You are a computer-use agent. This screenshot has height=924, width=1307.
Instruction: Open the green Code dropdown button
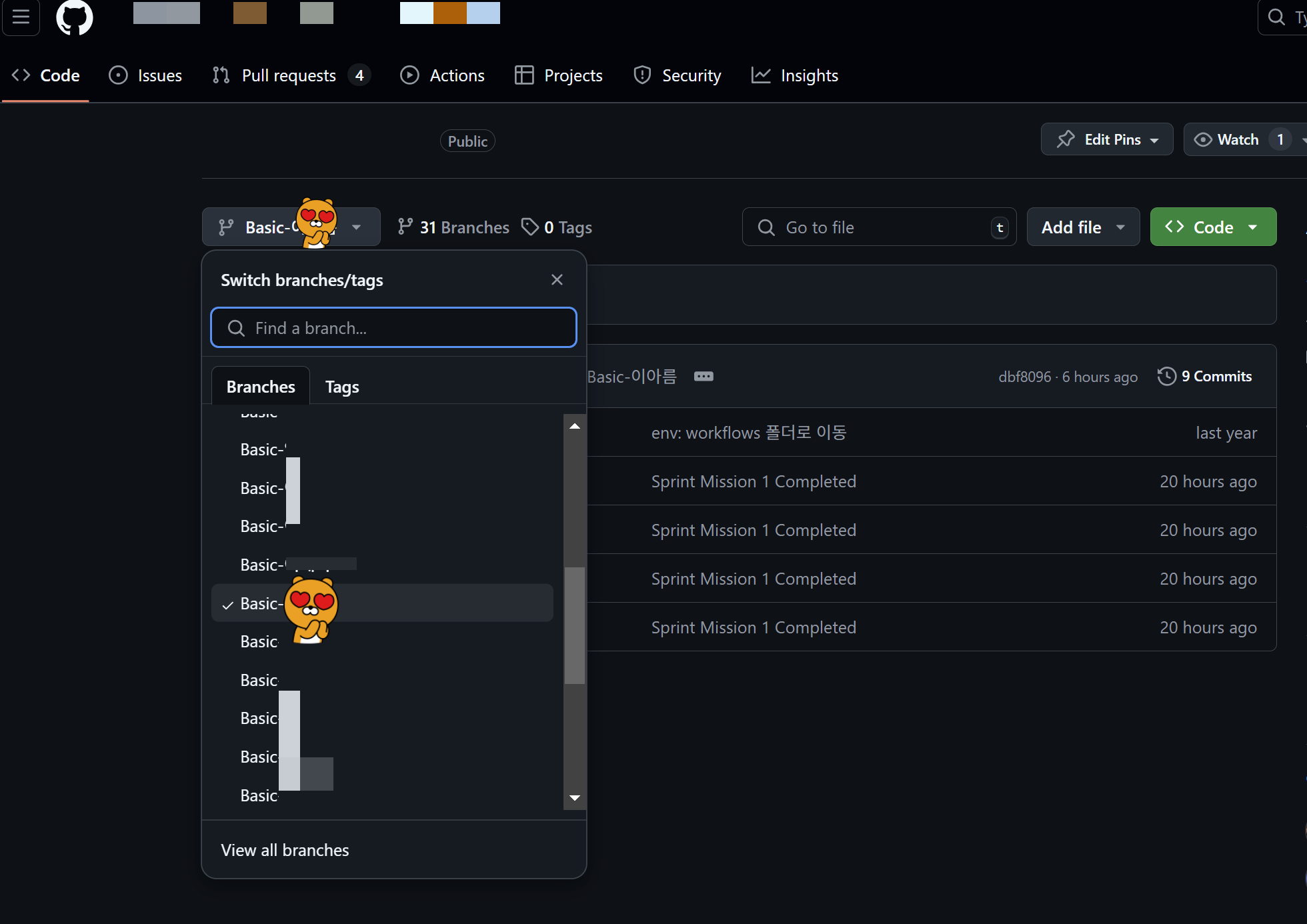click(1213, 227)
